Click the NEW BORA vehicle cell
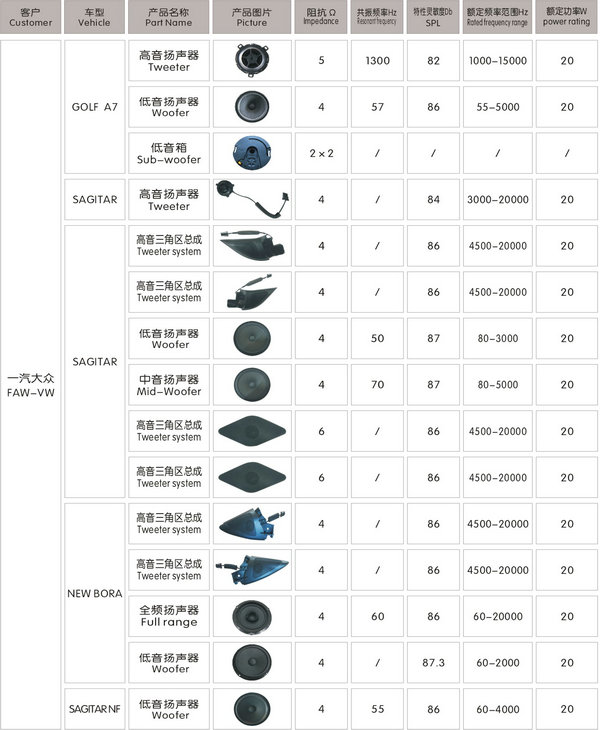 [x=94, y=593]
